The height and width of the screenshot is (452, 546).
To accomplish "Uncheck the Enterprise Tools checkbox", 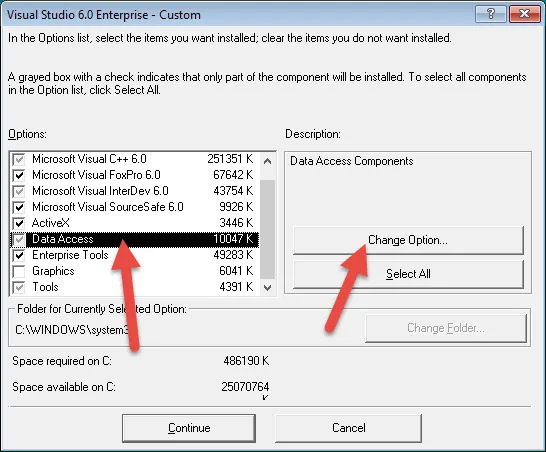I will click(x=19, y=255).
